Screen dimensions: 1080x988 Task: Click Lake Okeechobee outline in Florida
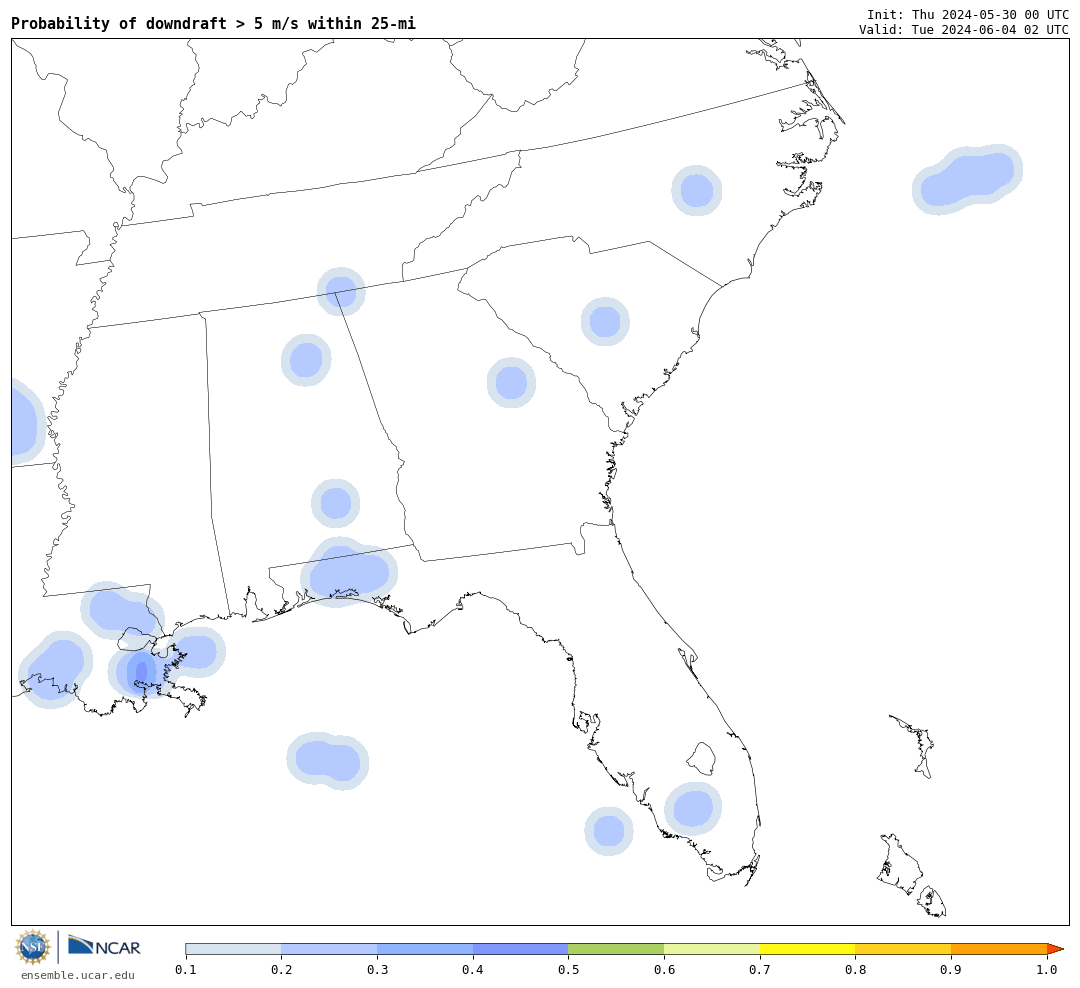pyautogui.click(x=702, y=757)
